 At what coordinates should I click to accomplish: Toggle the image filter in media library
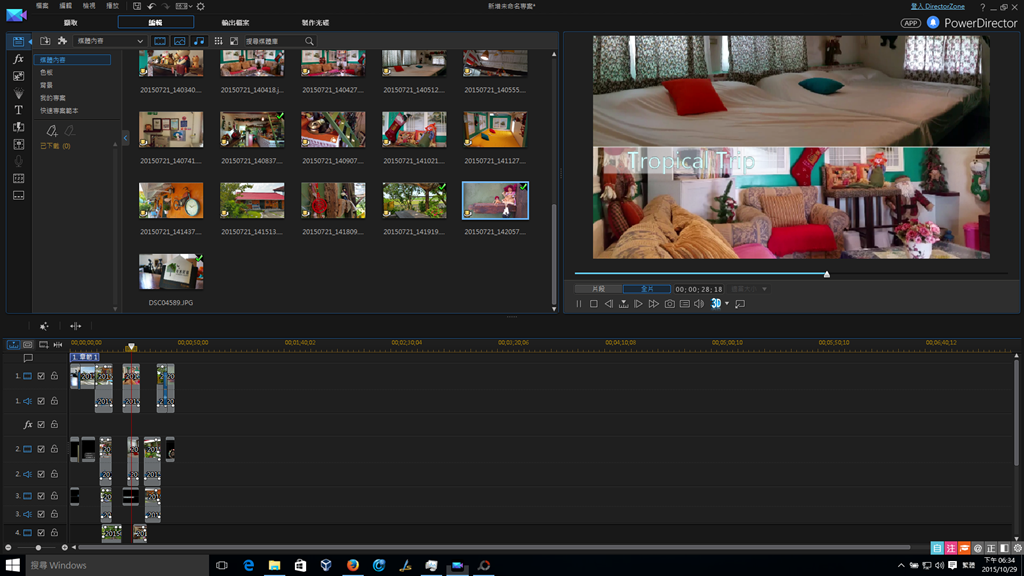point(180,41)
